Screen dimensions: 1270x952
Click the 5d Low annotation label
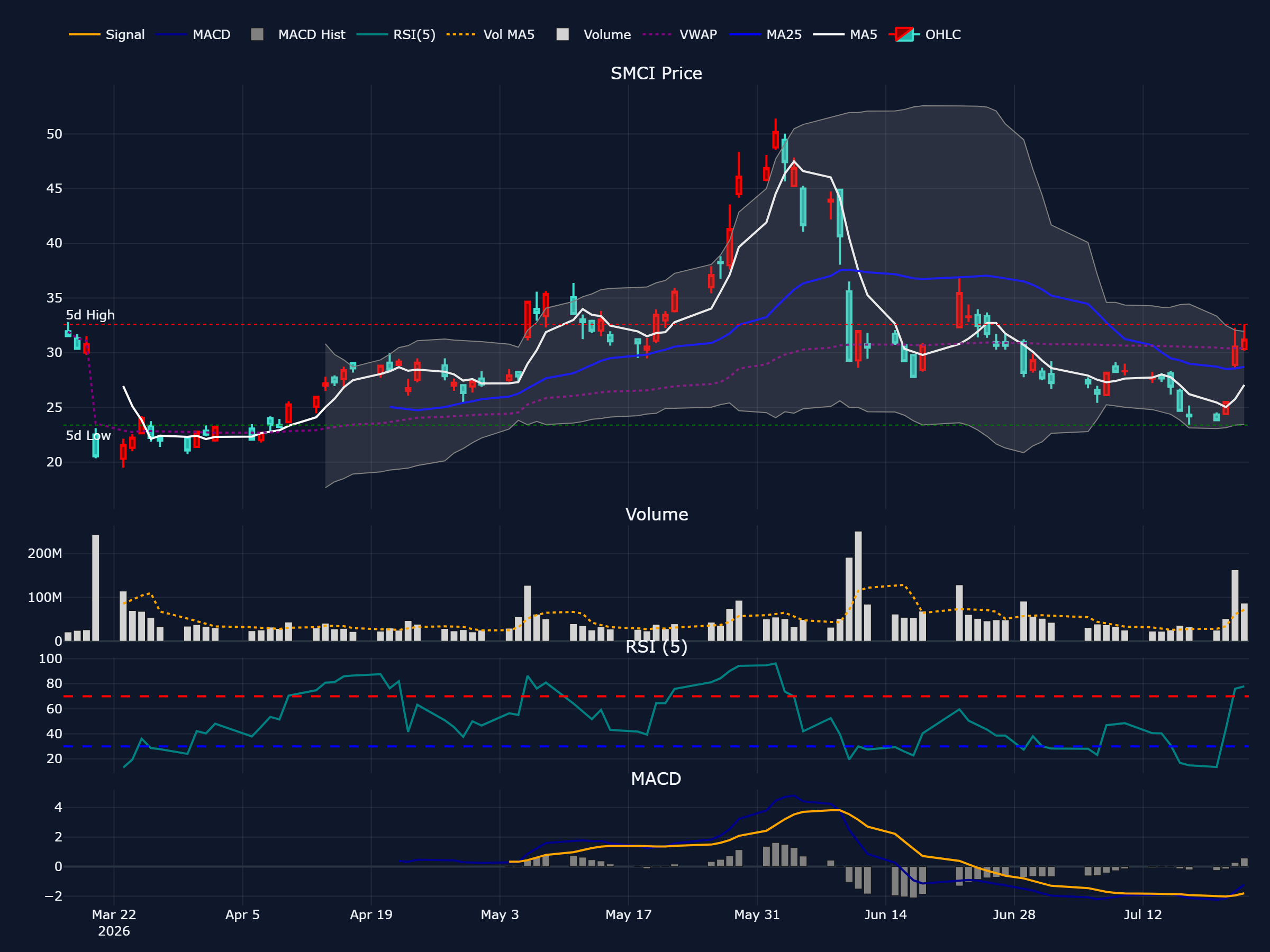pyautogui.click(x=88, y=436)
